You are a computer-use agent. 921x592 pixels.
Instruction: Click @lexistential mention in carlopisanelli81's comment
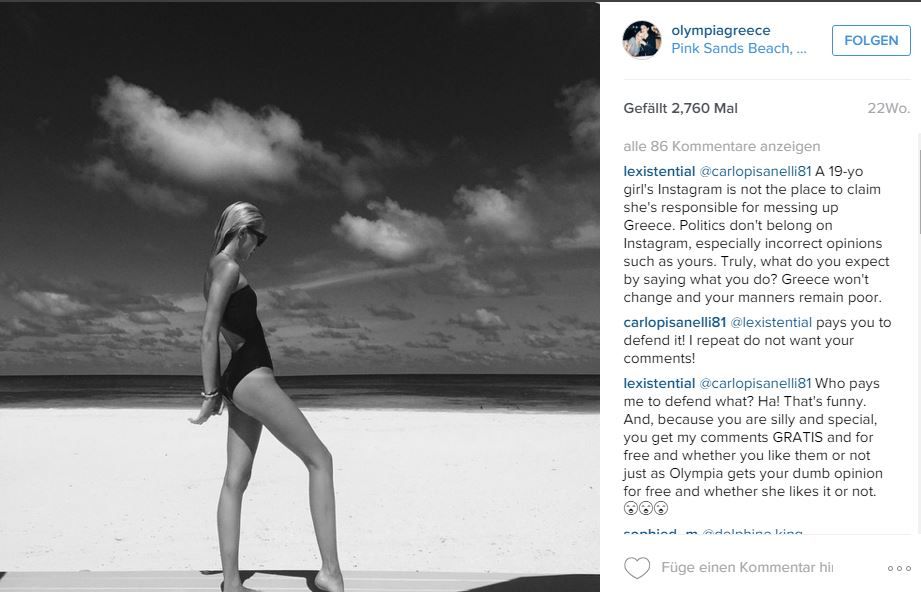771,322
